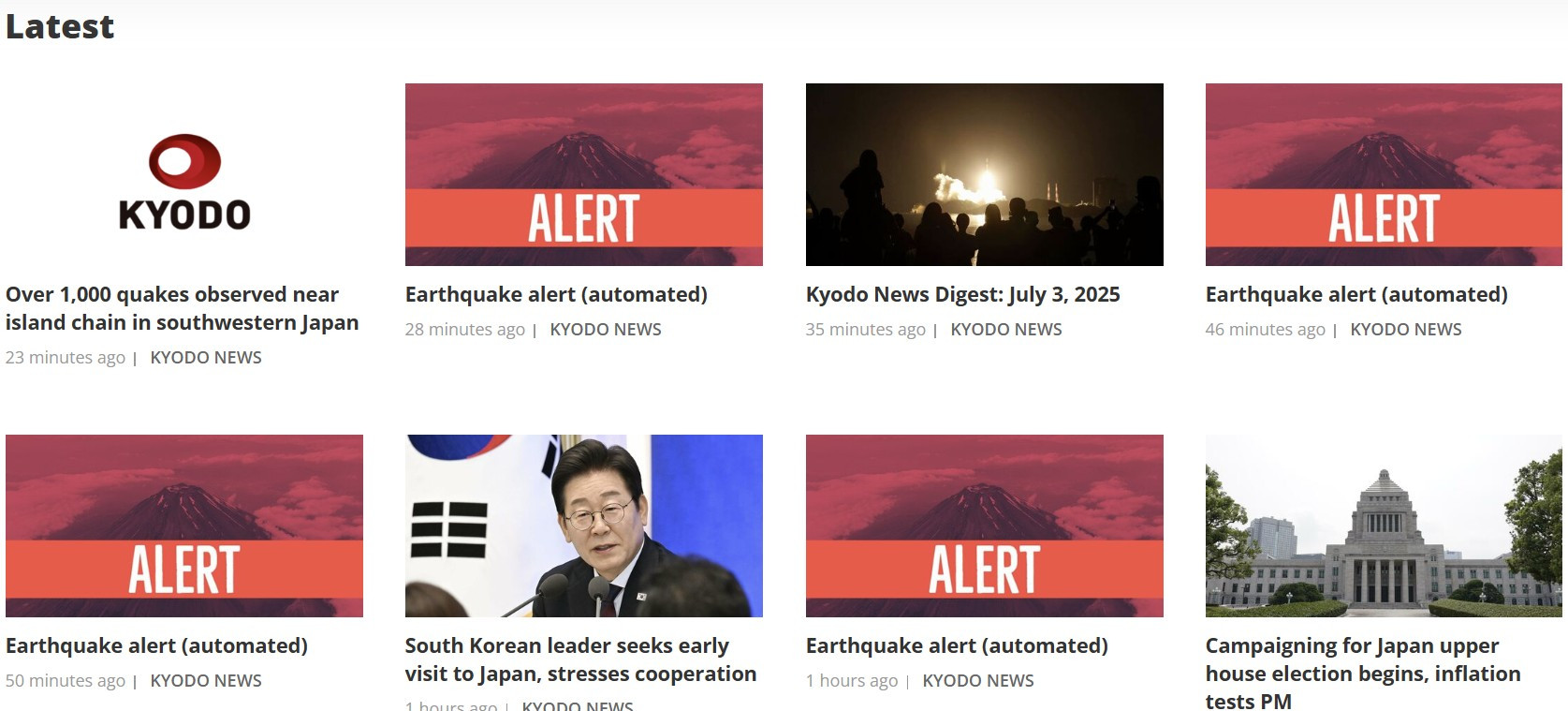1568x711 pixels.
Task: Open the ALERT thumbnail posted 50 minutes ago
Action: click(x=184, y=526)
